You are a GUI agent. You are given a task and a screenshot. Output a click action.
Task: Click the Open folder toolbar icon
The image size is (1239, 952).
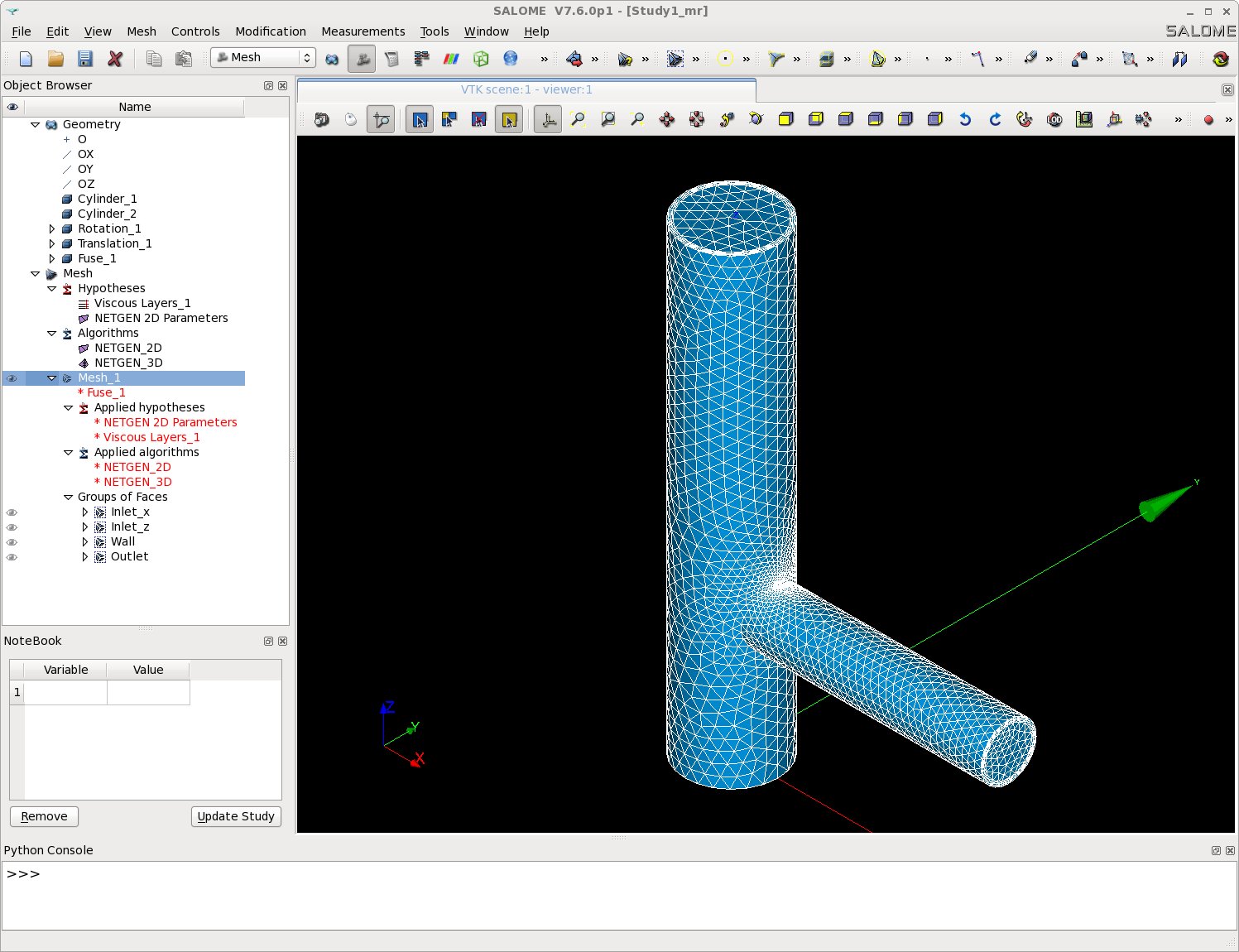(55, 59)
